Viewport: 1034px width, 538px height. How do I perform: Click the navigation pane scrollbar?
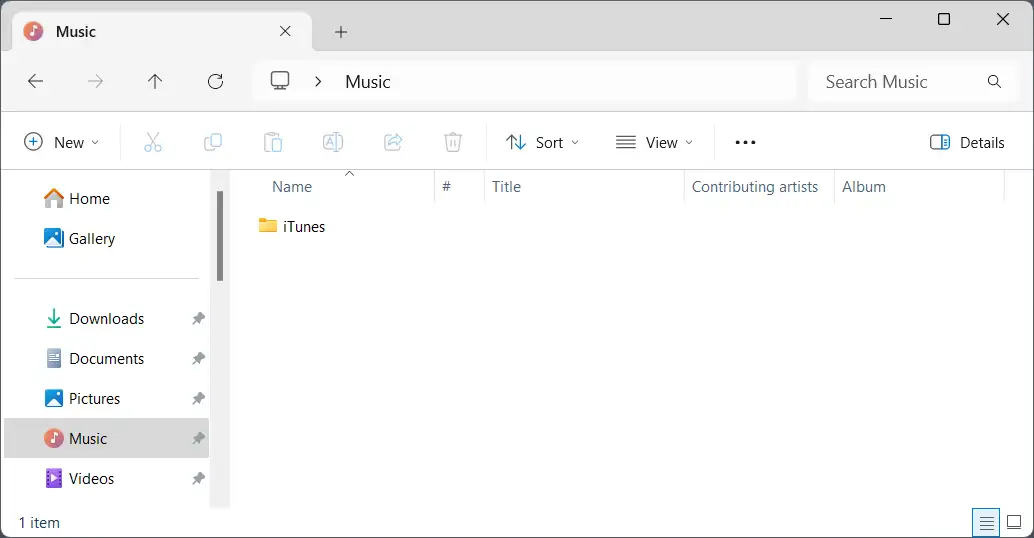219,236
